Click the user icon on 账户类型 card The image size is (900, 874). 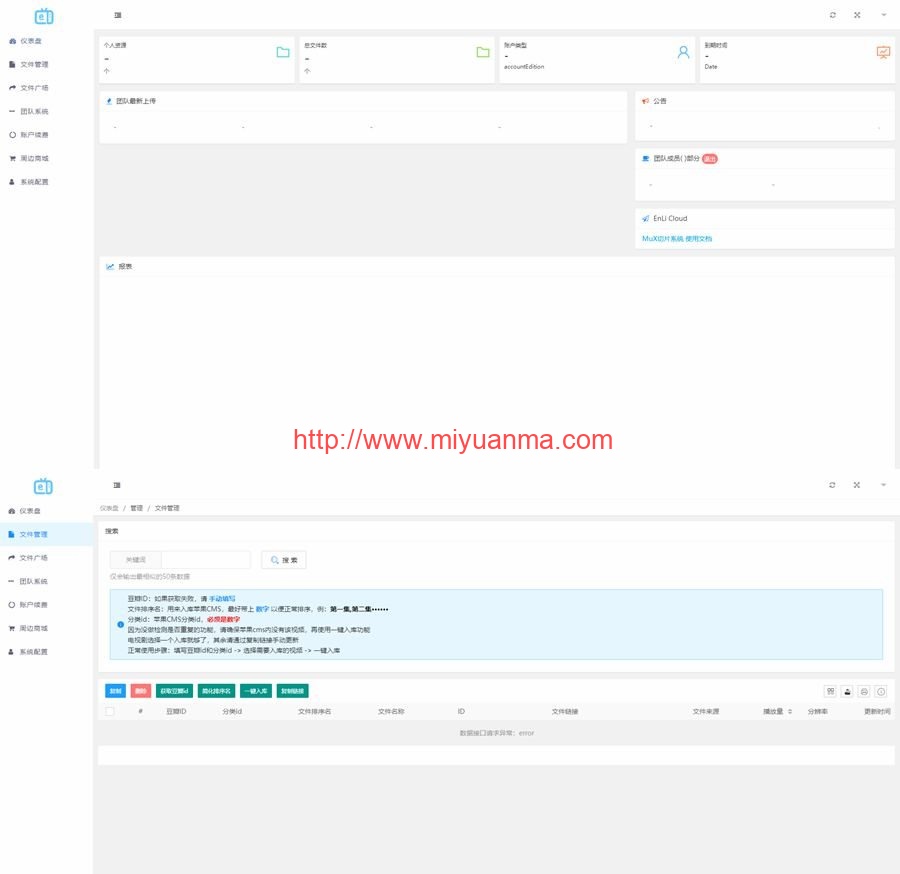coord(683,52)
